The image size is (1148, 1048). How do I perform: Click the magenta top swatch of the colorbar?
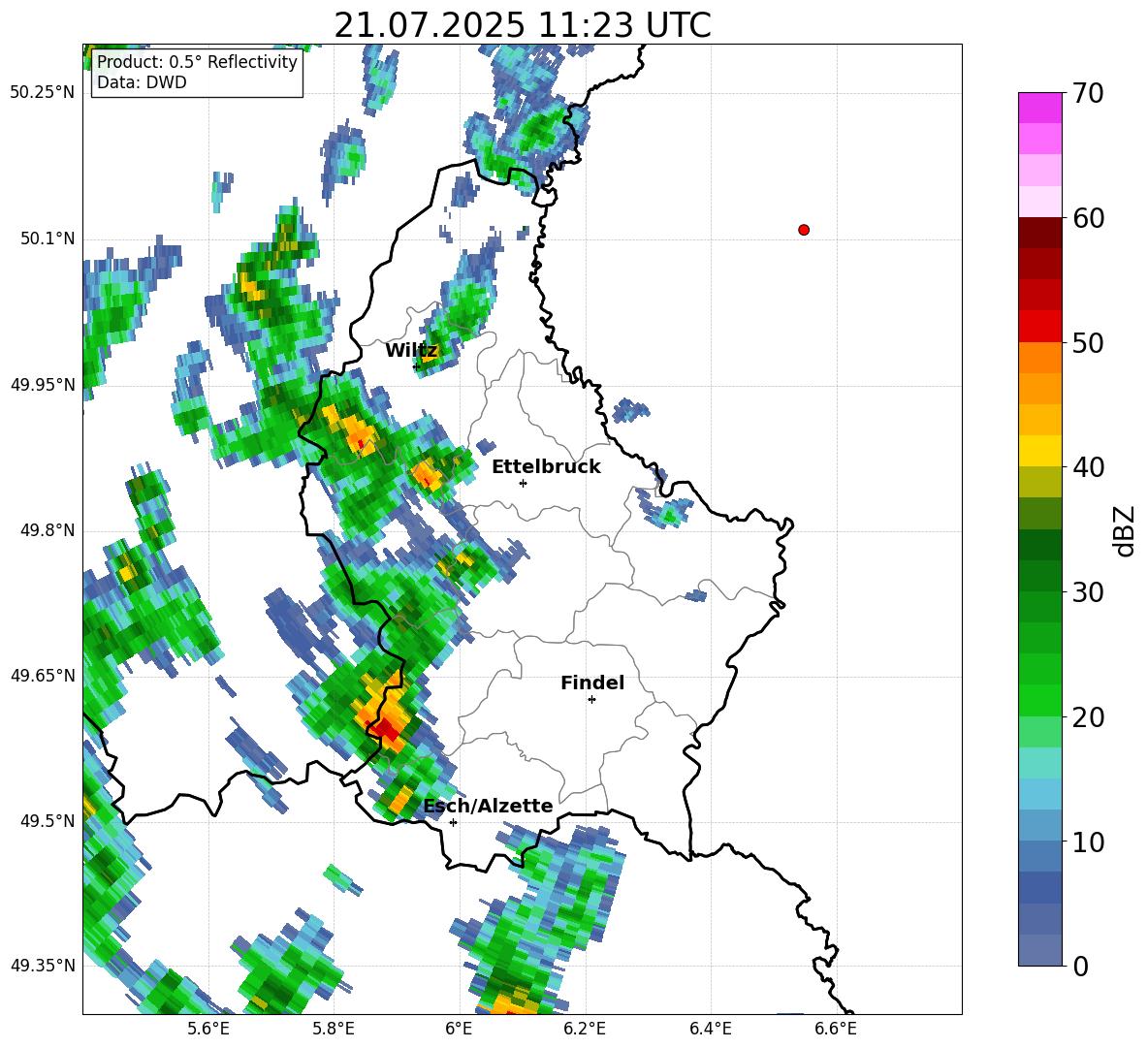[x=1039, y=108]
